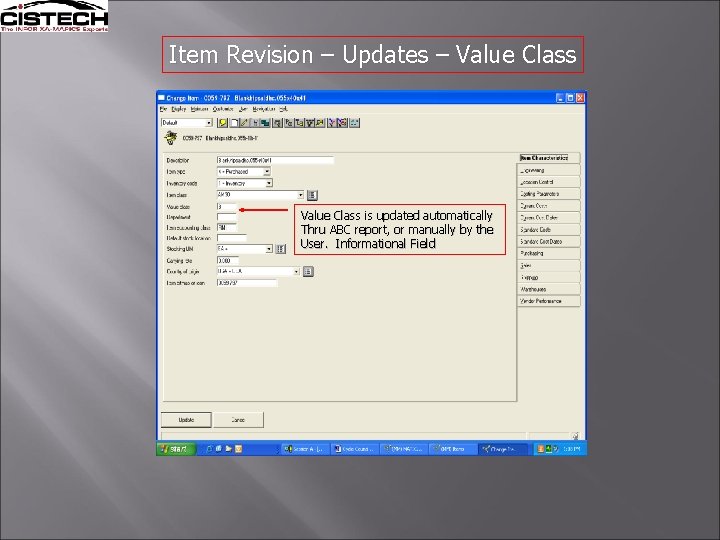720x540 pixels.
Task: Switch to the Purchasing tab
Action: [x=548, y=253]
